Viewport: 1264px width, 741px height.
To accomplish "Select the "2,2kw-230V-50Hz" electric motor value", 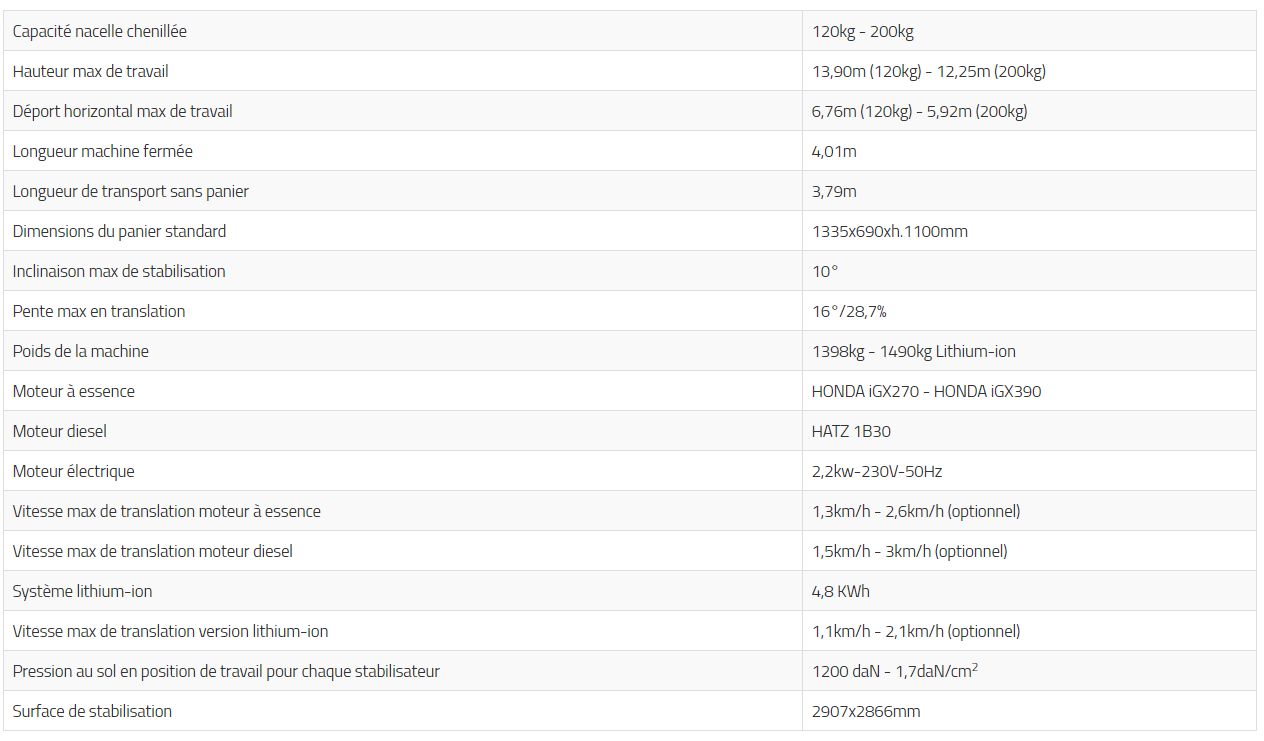I will [x=877, y=471].
